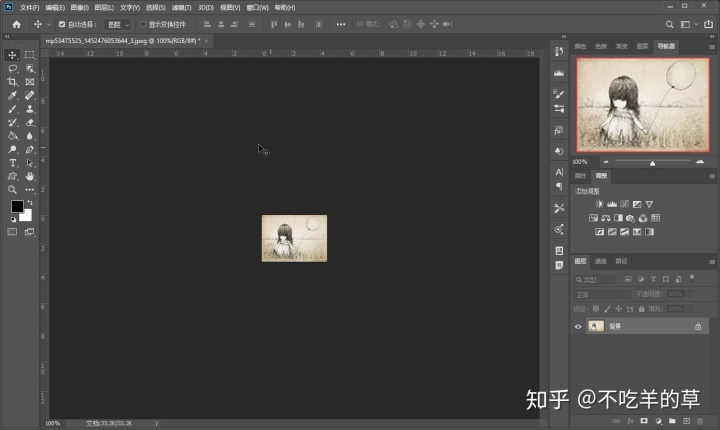Add layer mask icon

[644, 421]
